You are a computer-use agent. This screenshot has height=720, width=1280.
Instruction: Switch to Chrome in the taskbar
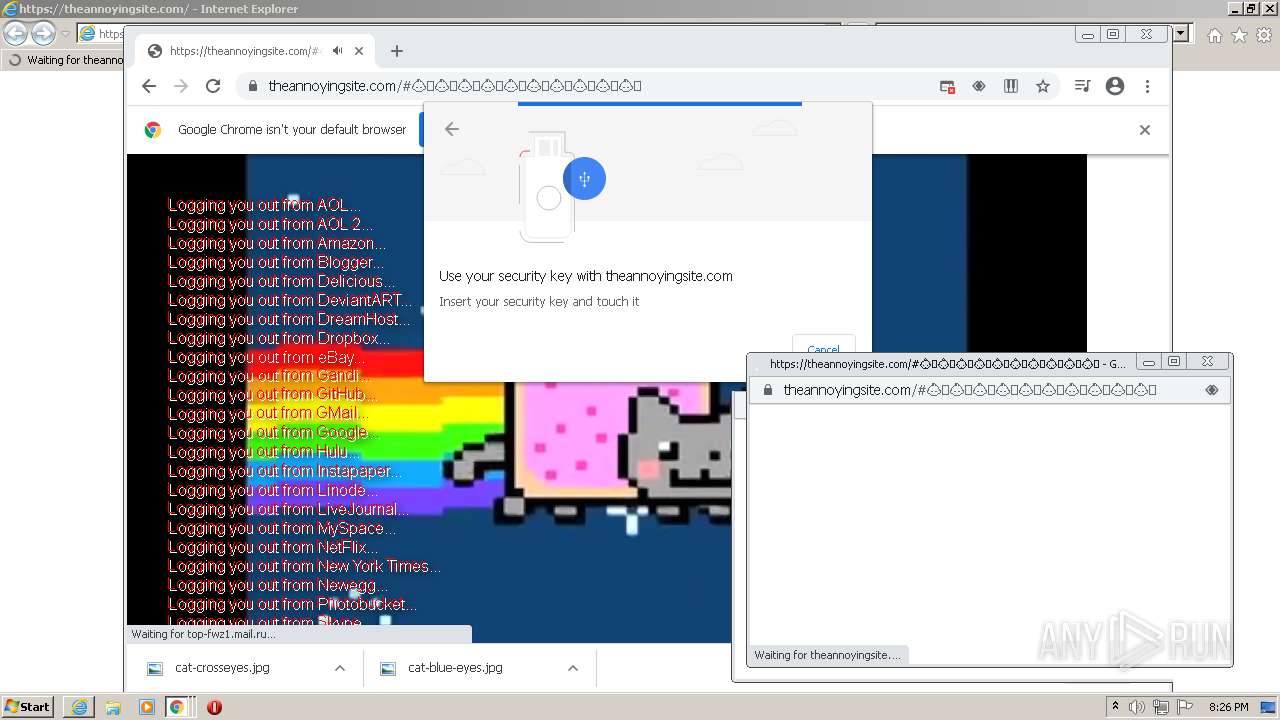[x=177, y=707]
